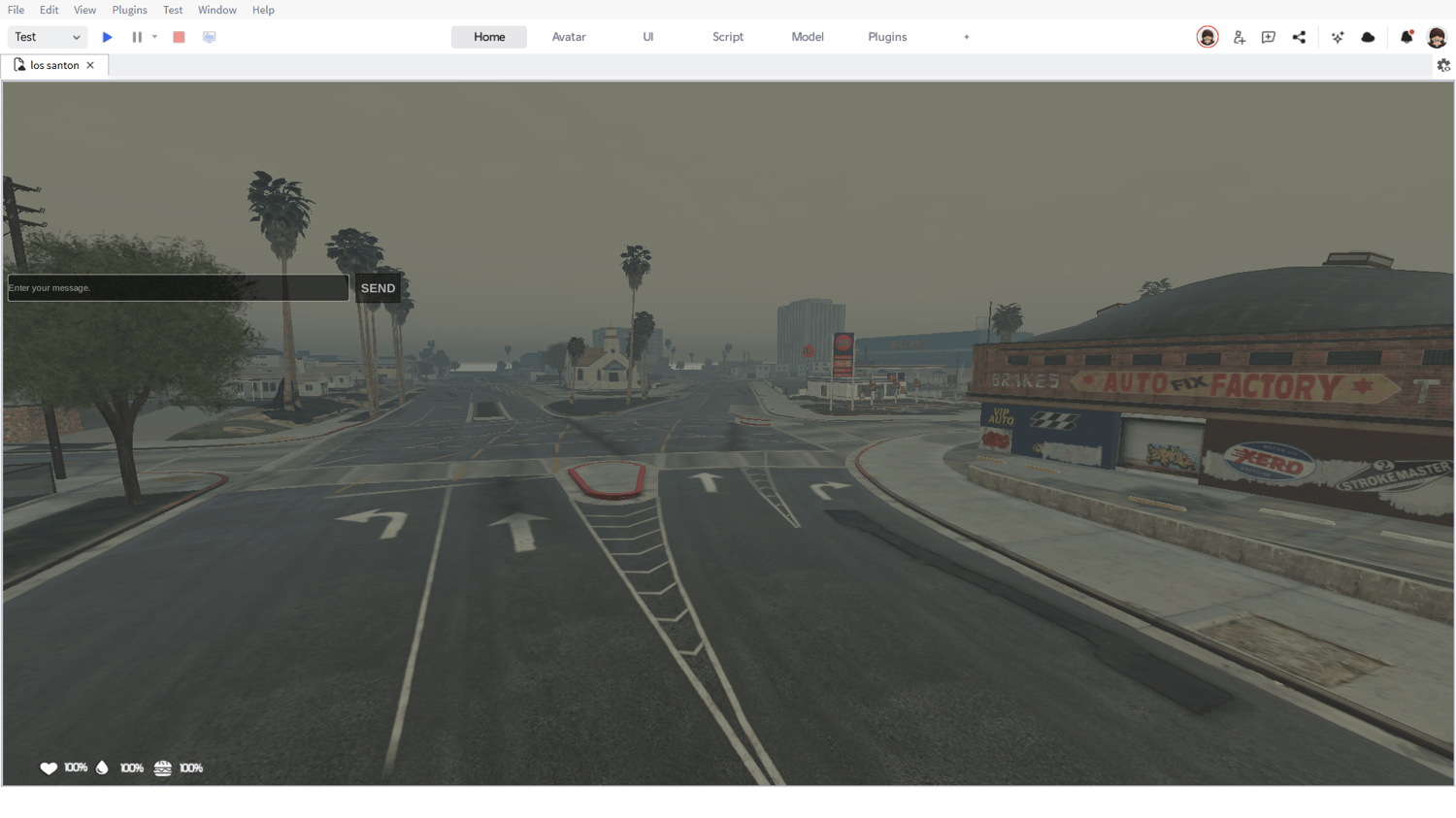Stop the test with the red square

click(x=179, y=37)
